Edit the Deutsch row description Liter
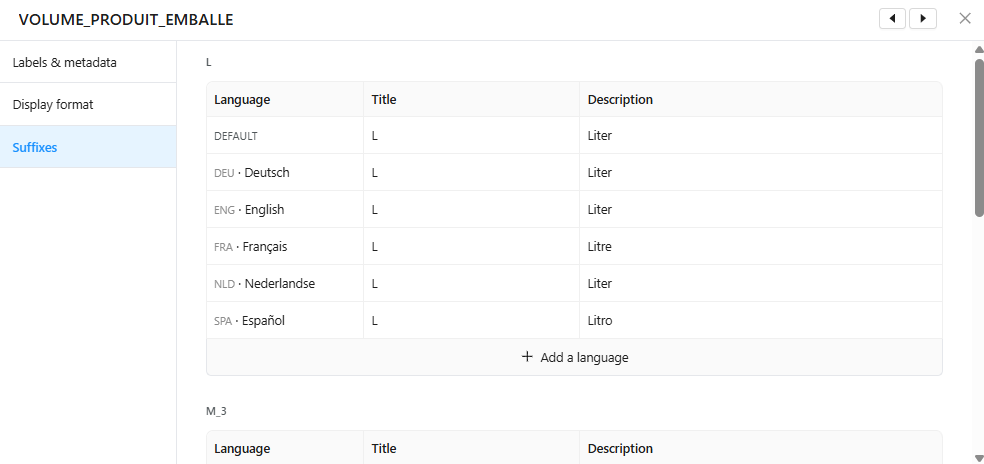Viewport: 984px width, 464px height. (x=761, y=173)
